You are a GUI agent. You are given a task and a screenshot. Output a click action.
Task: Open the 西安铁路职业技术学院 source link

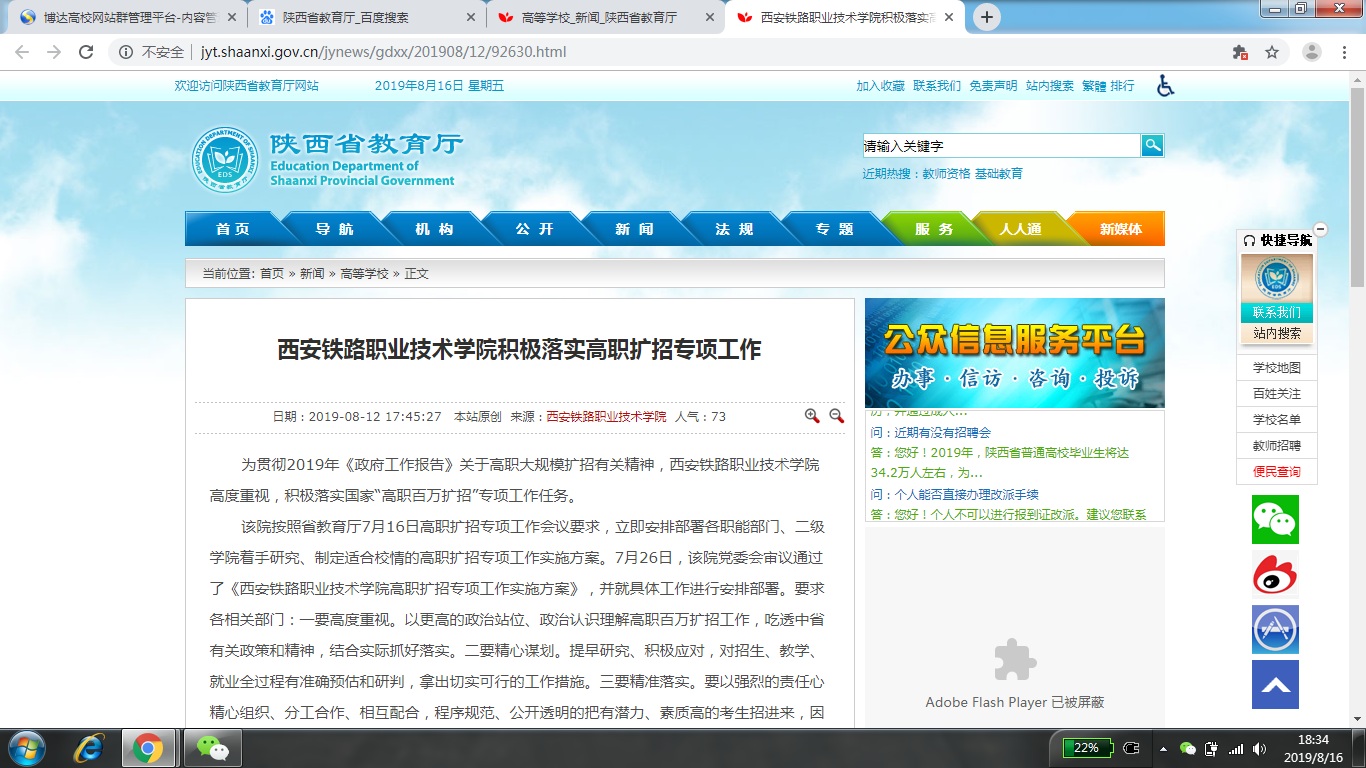pos(606,416)
